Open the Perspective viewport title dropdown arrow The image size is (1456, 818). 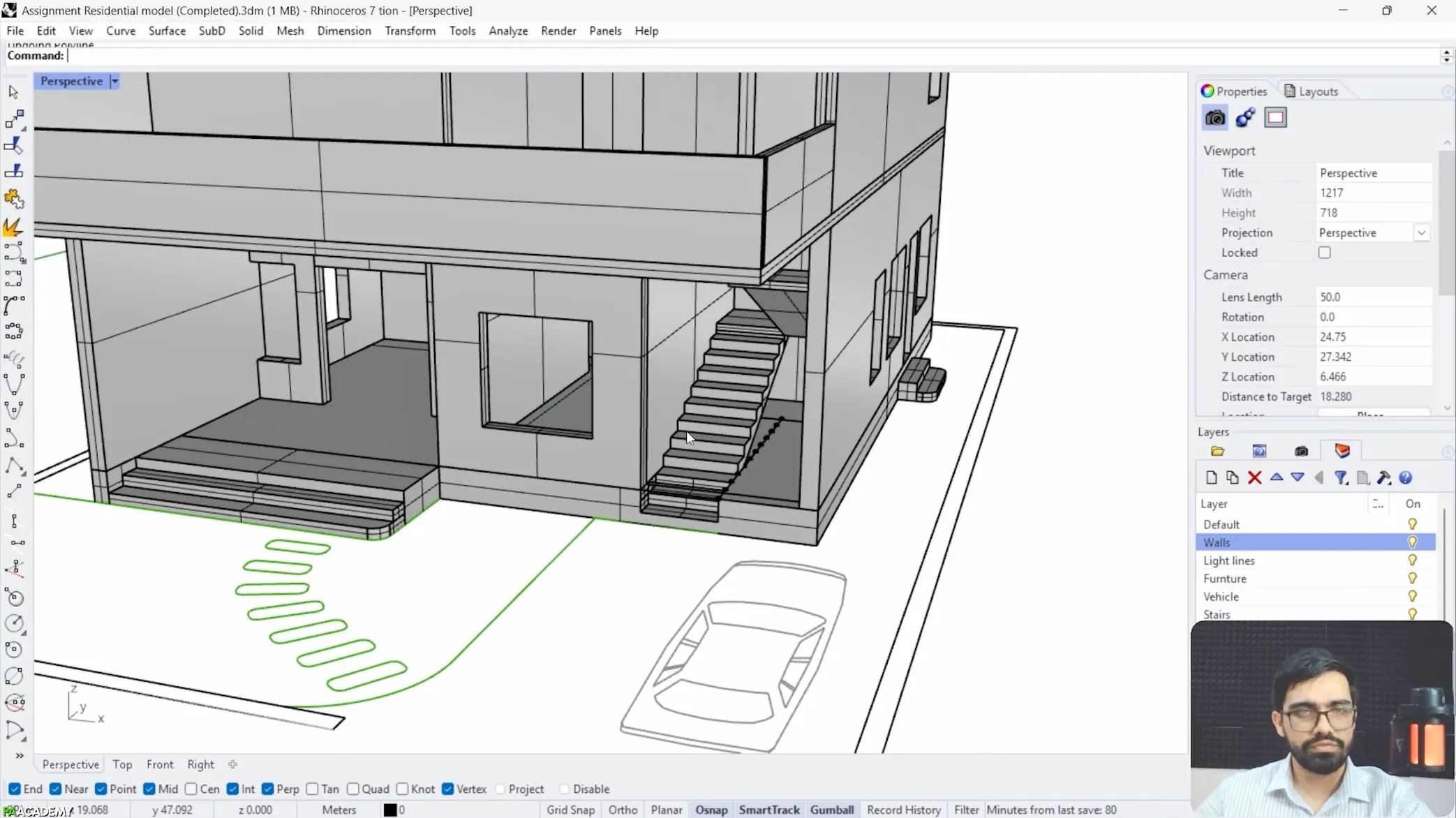tap(114, 82)
